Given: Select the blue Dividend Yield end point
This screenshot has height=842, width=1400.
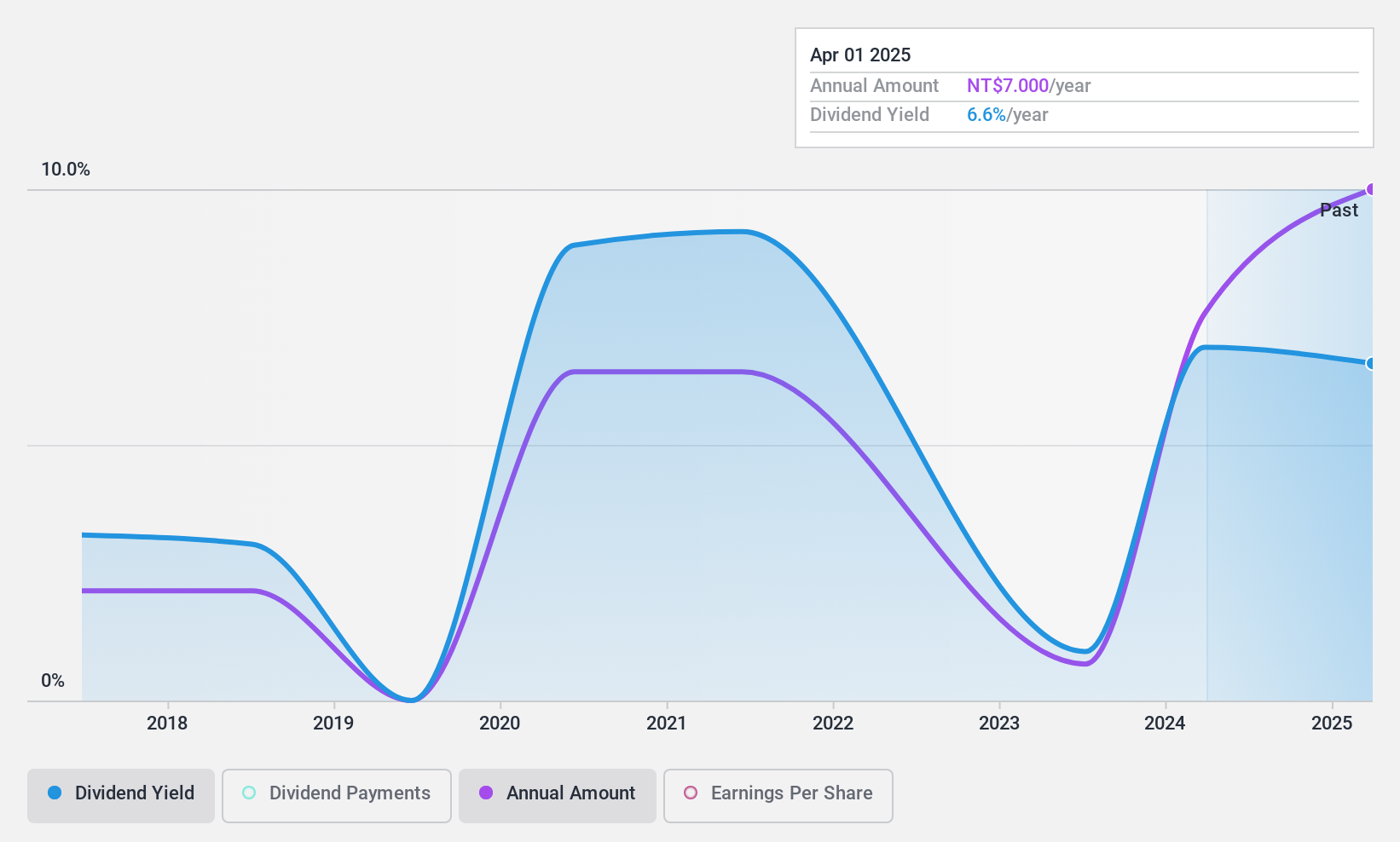Looking at the screenshot, I should click(1371, 363).
